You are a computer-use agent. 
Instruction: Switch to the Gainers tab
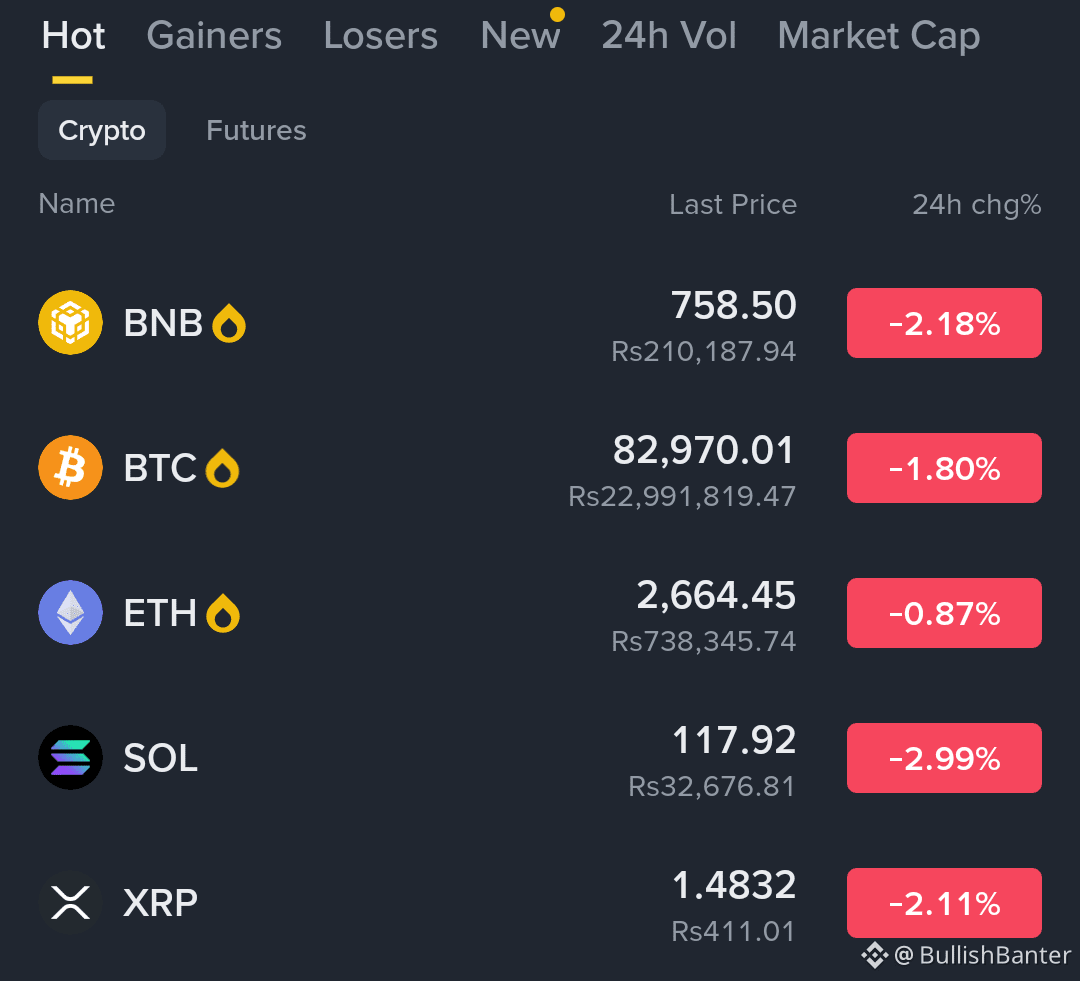[x=214, y=35]
